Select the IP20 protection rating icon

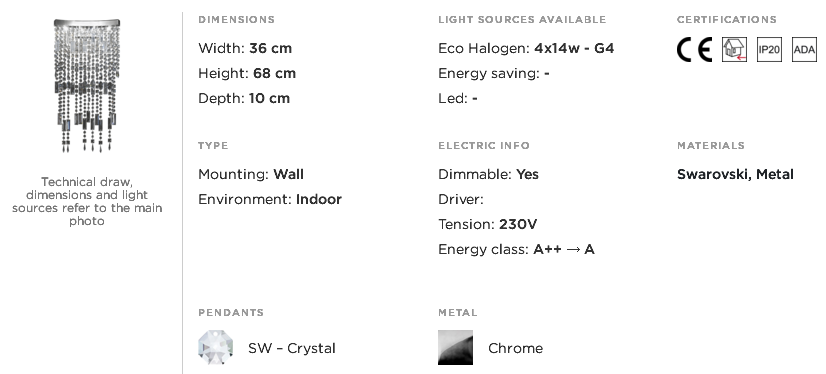coord(769,50)
